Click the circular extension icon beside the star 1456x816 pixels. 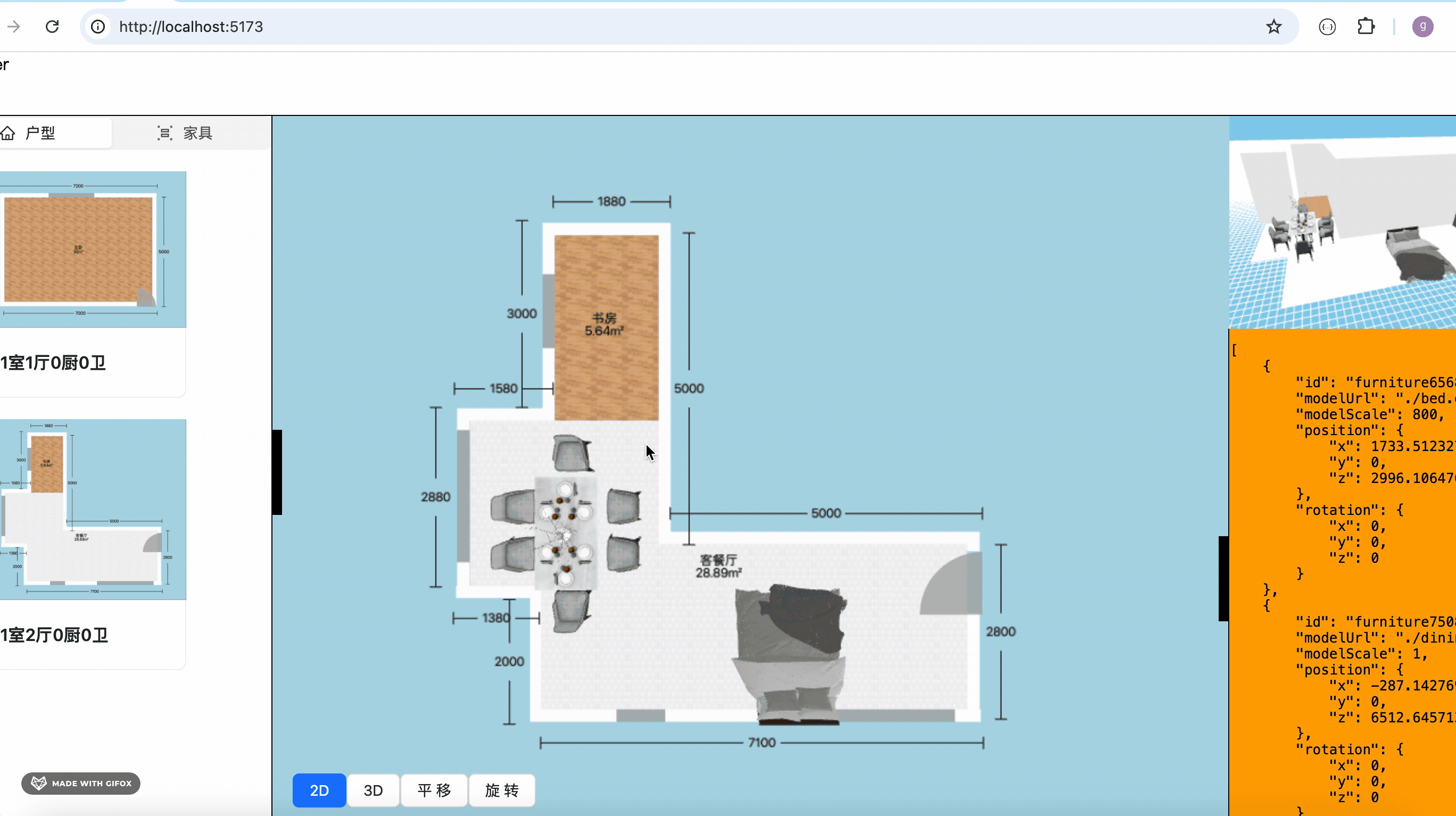coord(1327,27)
